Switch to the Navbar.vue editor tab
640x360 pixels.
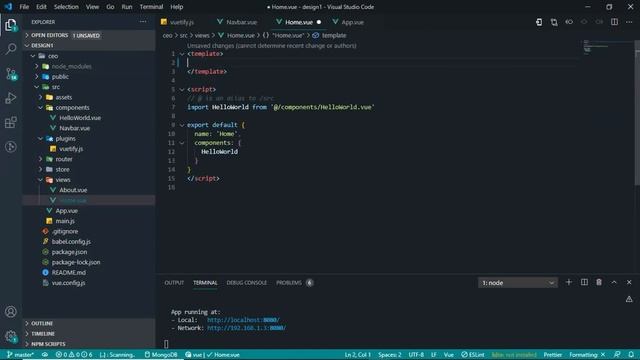(241, 22)
